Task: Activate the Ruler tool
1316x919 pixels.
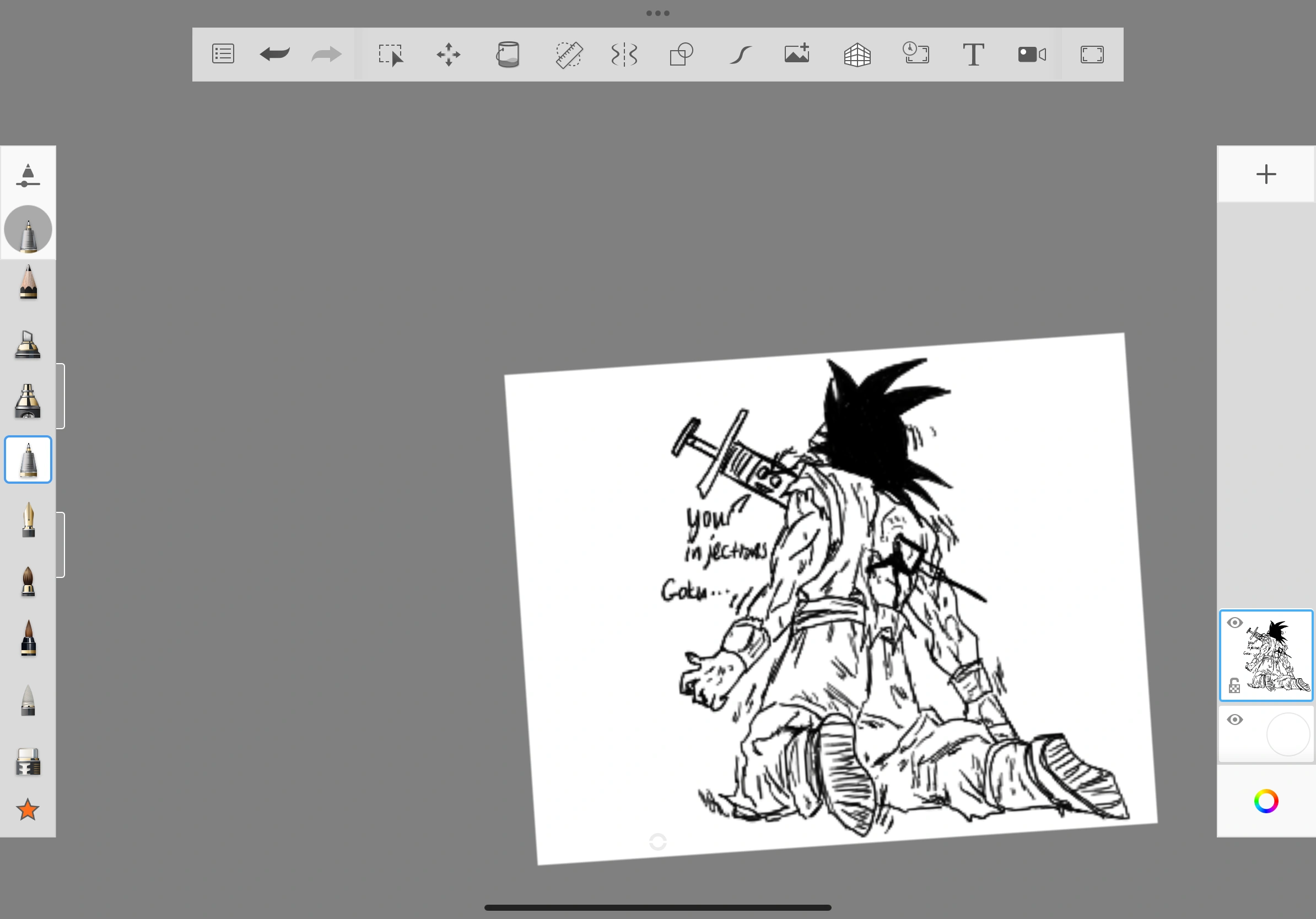Action: pyautogui.click(x=569, y=55)
